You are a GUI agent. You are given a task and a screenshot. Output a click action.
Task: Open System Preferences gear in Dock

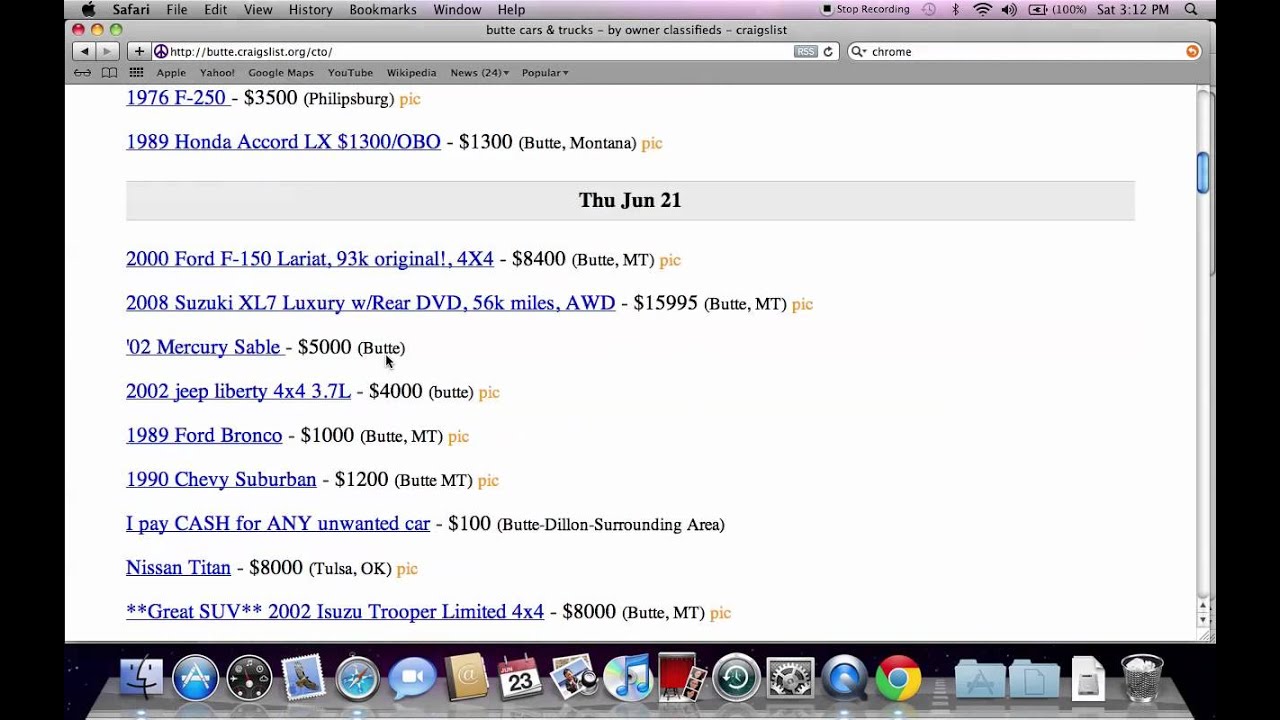790,678
